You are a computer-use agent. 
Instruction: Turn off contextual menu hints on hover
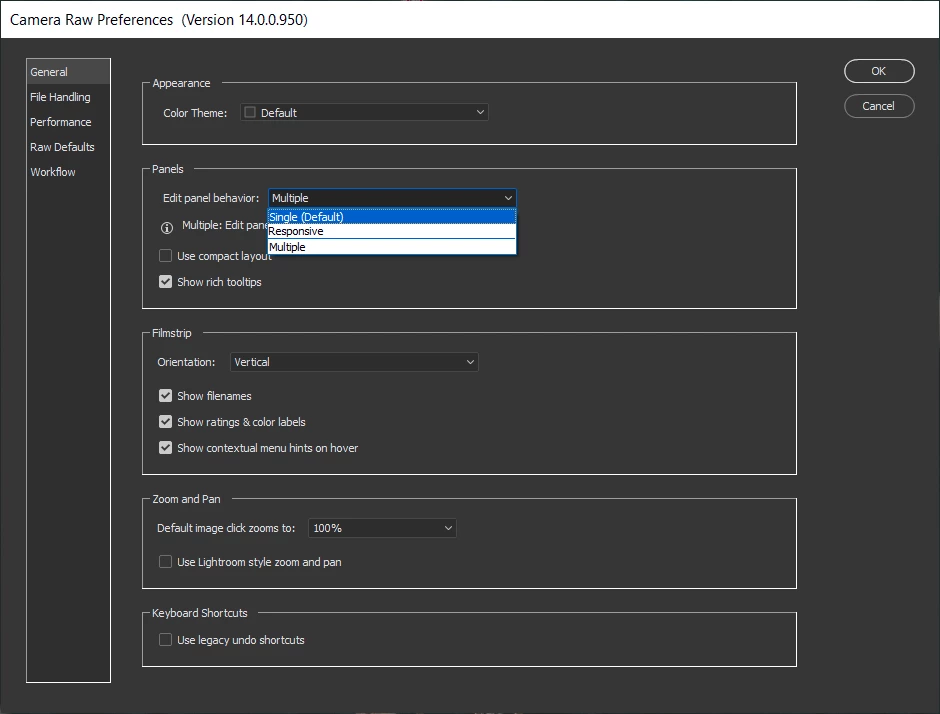[x=165, y=448]
